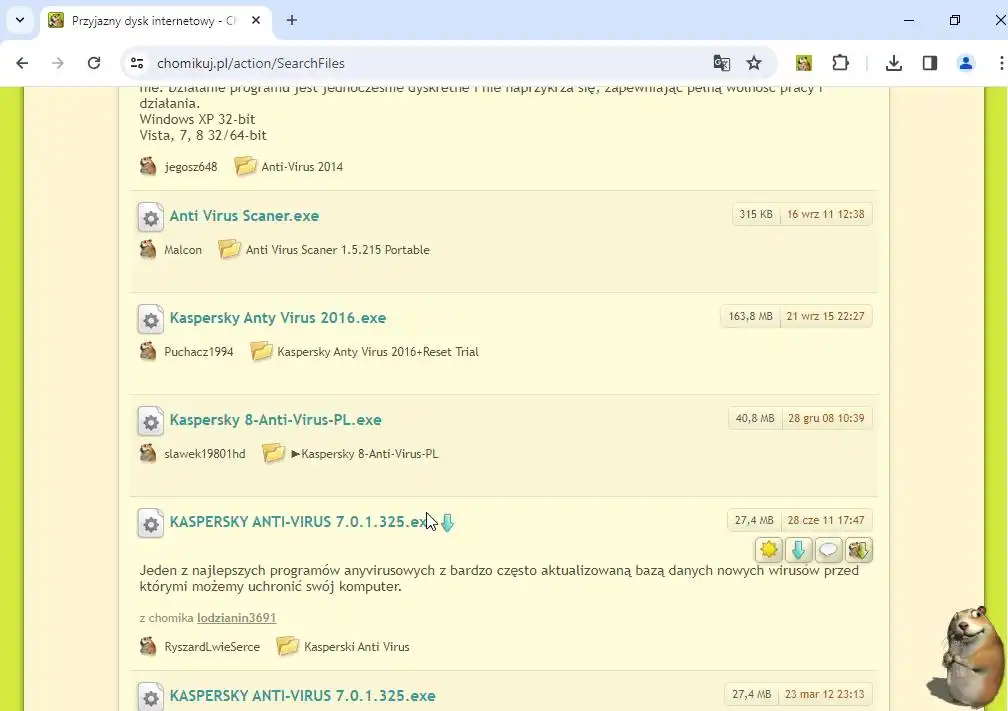Click the folder icon beside Anti-Virus 2014
This screenshot has width=1008, height=711.
[x=245, y=166]
